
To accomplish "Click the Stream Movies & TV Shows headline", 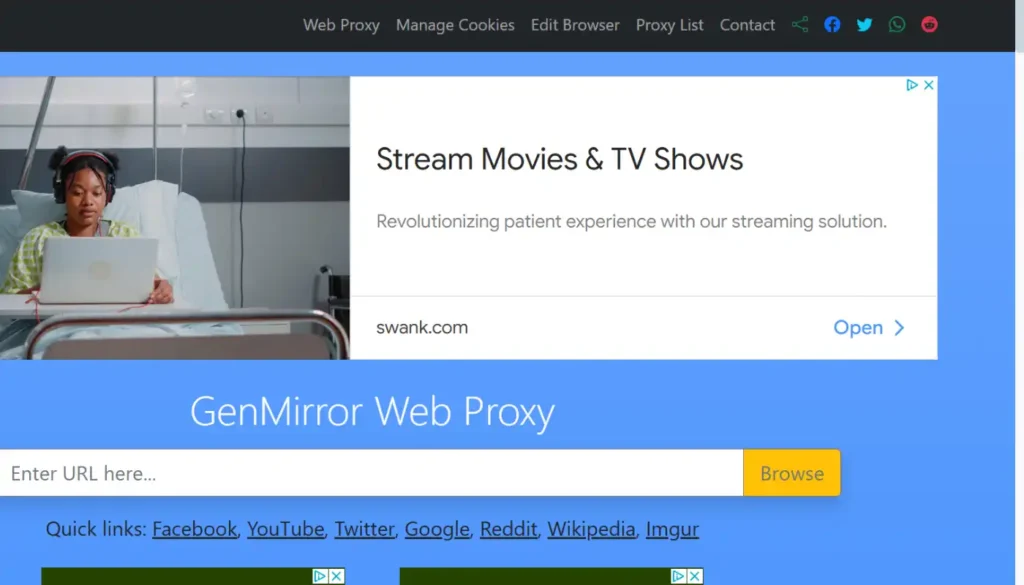I will point(560,159).
